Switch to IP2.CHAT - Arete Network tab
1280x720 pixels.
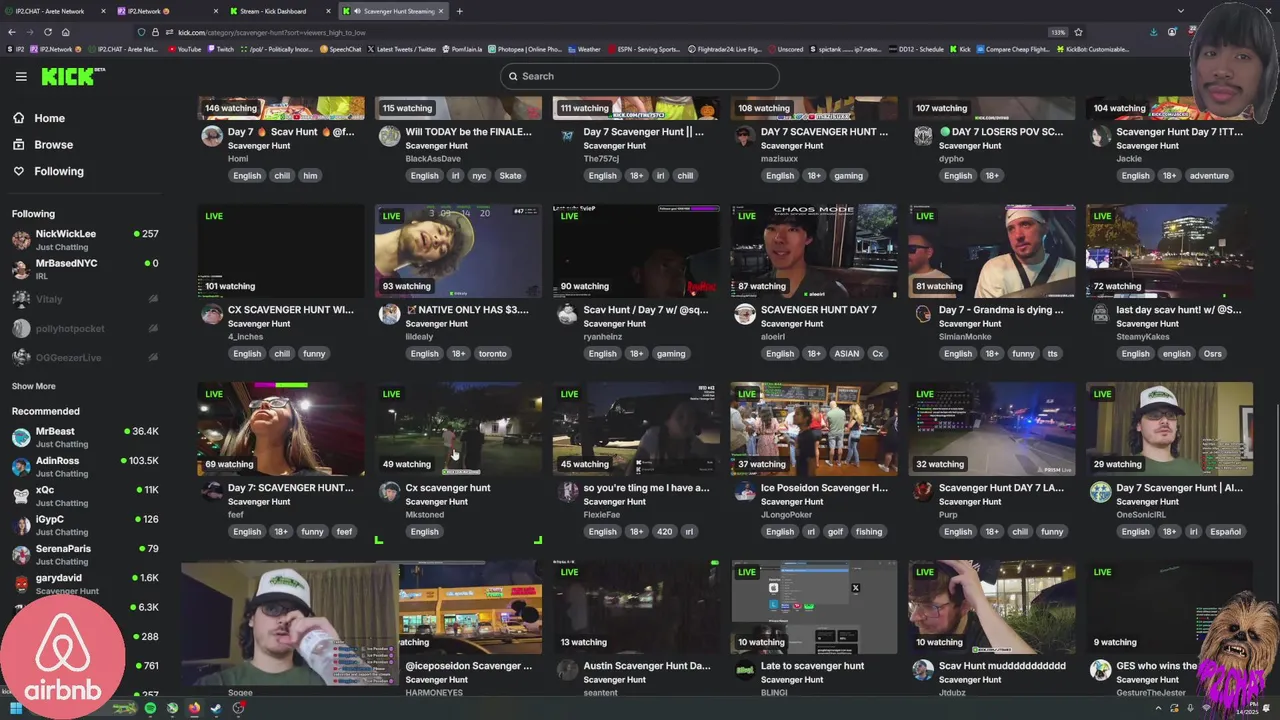(55, 11)
